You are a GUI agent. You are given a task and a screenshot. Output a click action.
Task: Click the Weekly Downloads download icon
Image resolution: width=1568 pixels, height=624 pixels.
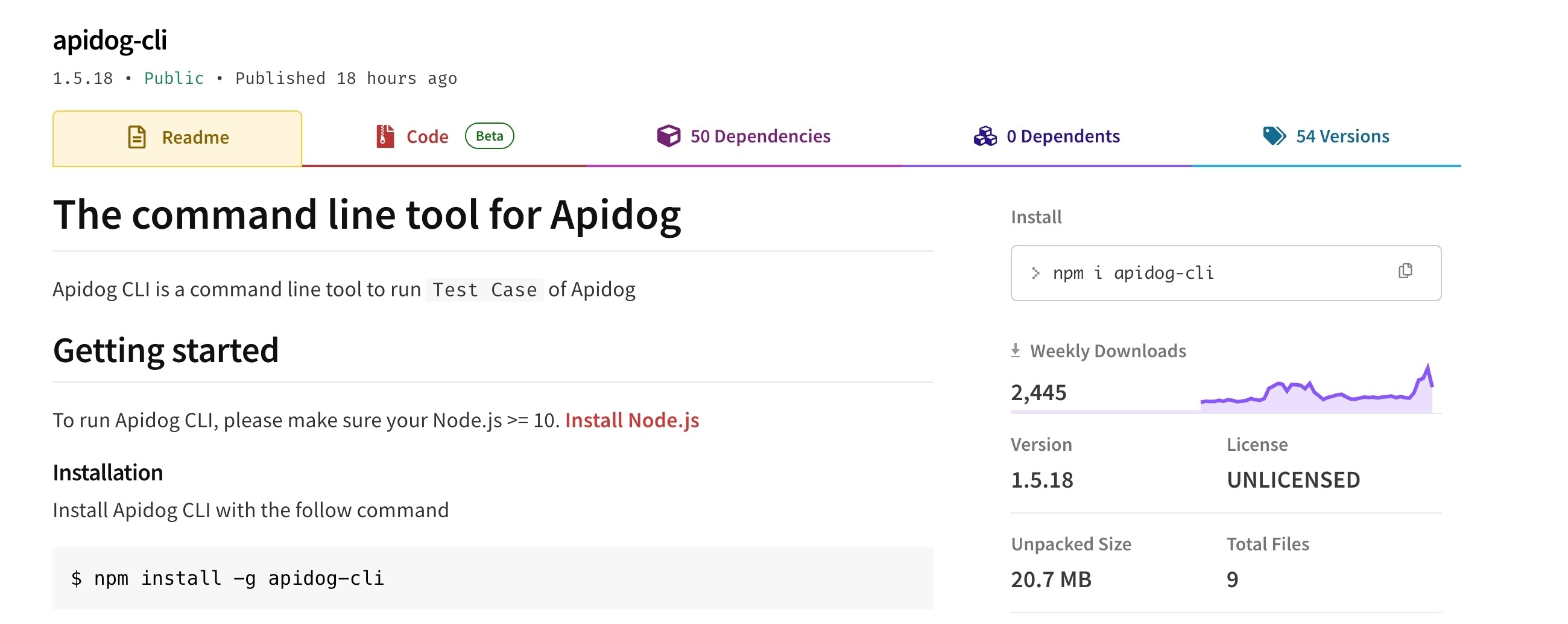coord(1016,351)
